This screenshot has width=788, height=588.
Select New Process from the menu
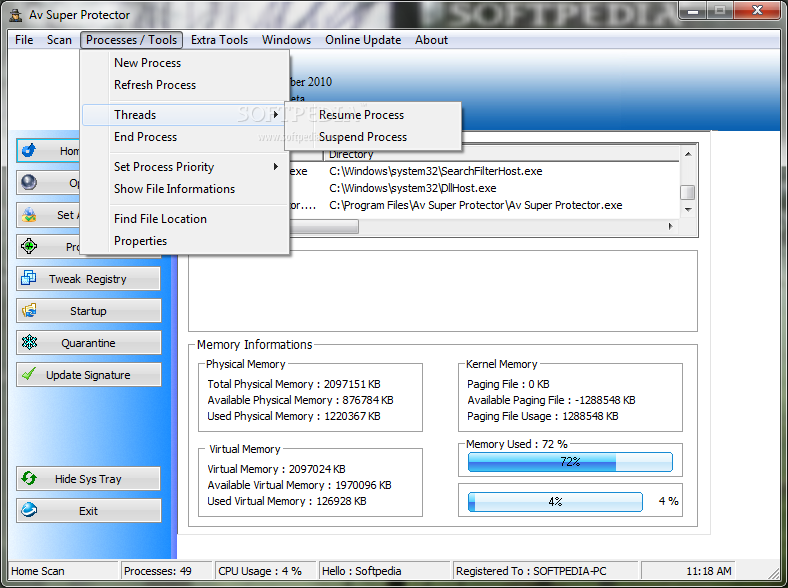[185, 63]
